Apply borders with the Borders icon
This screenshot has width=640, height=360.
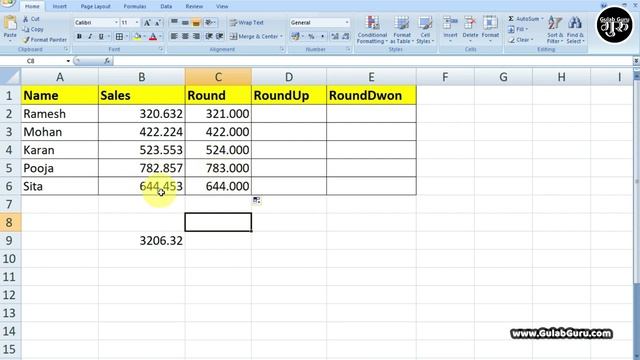[119, 37]
